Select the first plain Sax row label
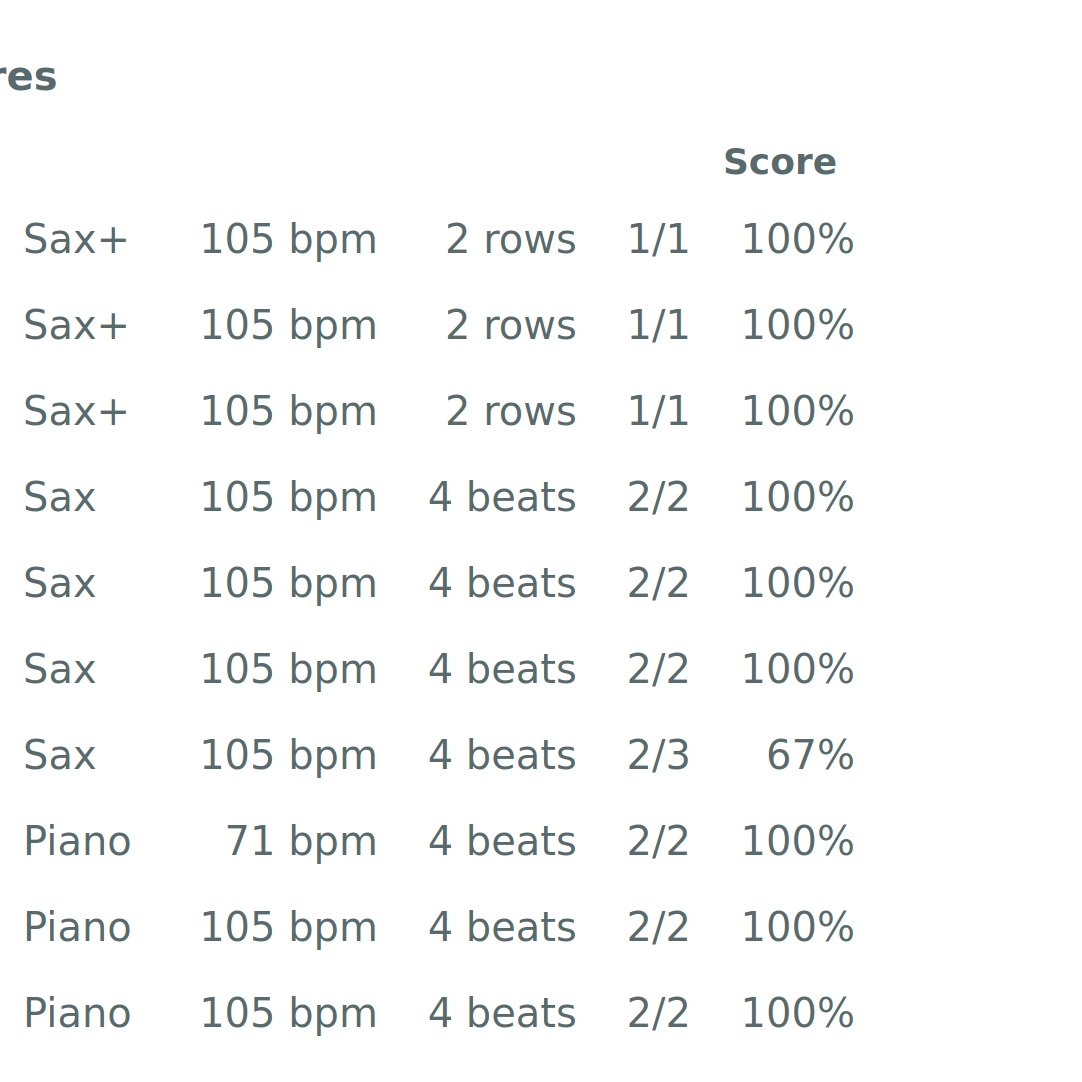The image size is (1082, 1082). [x=60, y=498]
